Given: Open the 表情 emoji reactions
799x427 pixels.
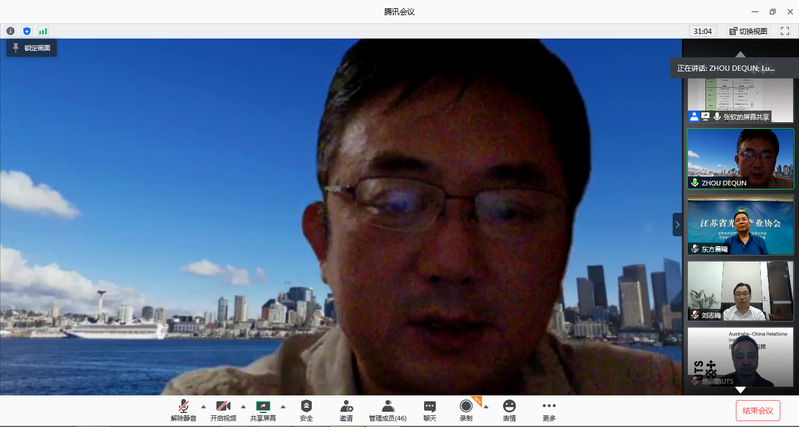Looking at the screenshot, I should (x=509, y=410).
